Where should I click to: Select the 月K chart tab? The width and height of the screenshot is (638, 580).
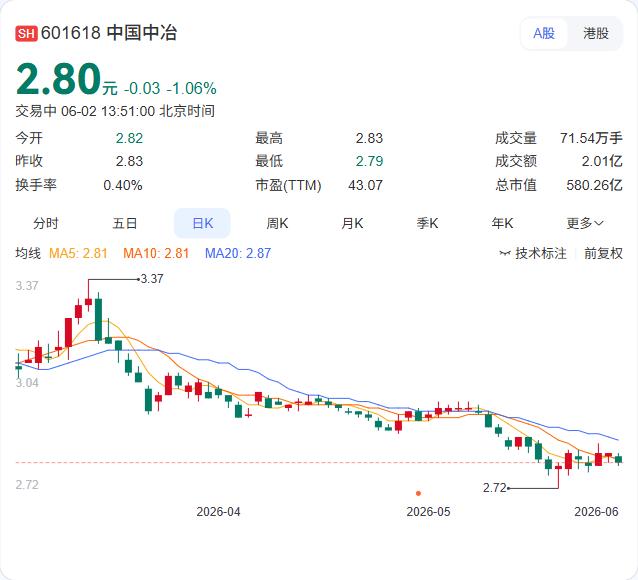352,223
